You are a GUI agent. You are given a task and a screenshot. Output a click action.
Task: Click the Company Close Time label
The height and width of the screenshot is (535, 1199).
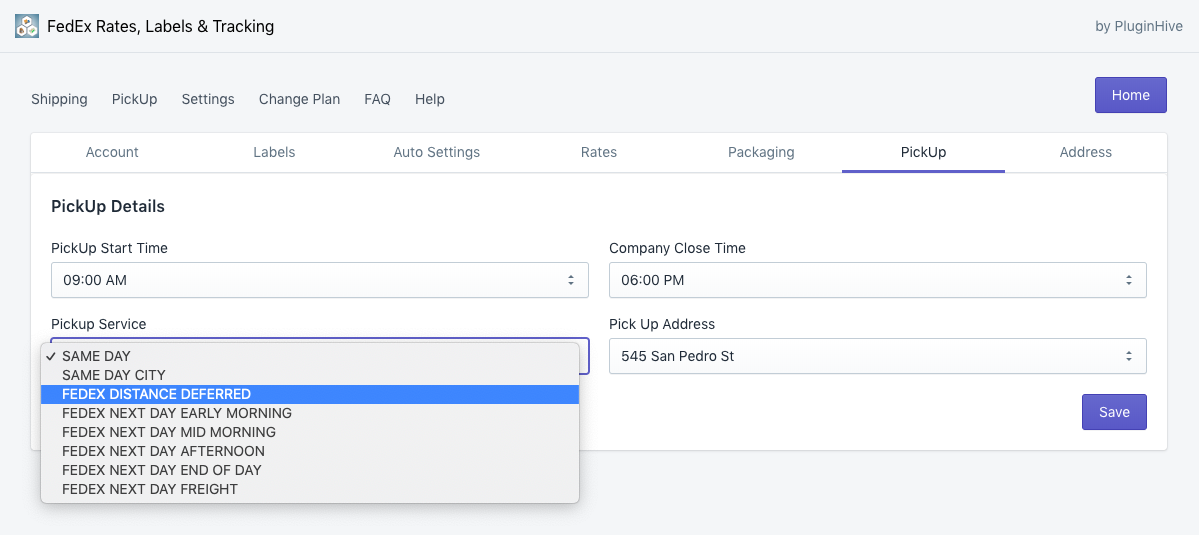677,248
